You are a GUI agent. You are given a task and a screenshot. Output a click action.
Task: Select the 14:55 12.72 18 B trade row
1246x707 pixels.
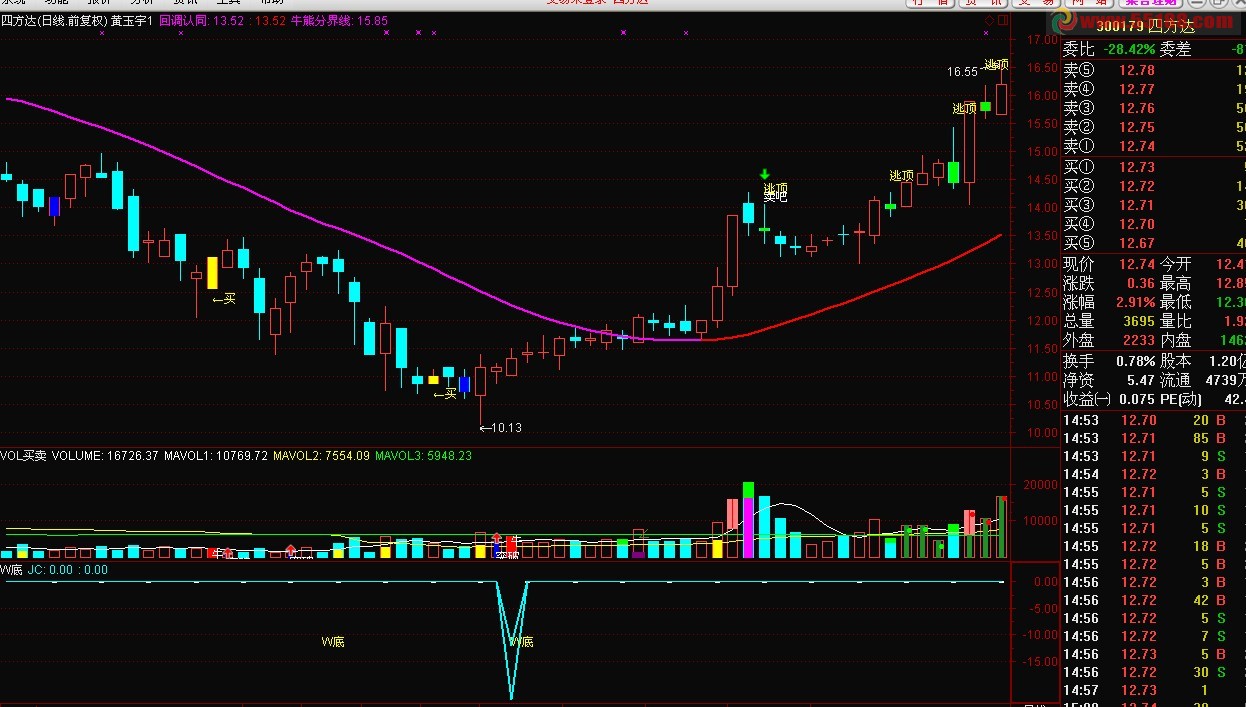pyautogui.click(x=1154, y=546)
